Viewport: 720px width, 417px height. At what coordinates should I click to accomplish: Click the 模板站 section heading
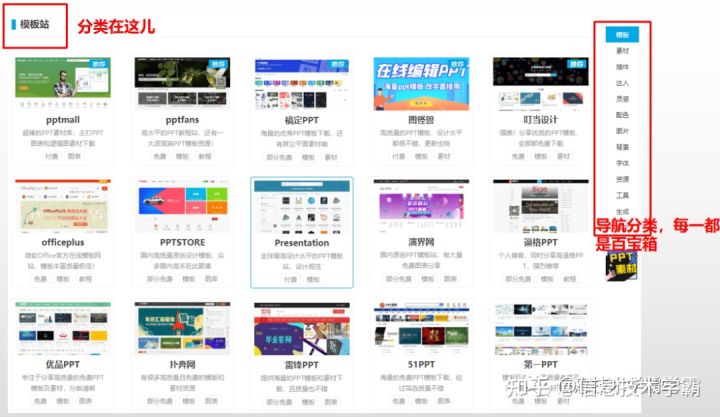(34, 24)
